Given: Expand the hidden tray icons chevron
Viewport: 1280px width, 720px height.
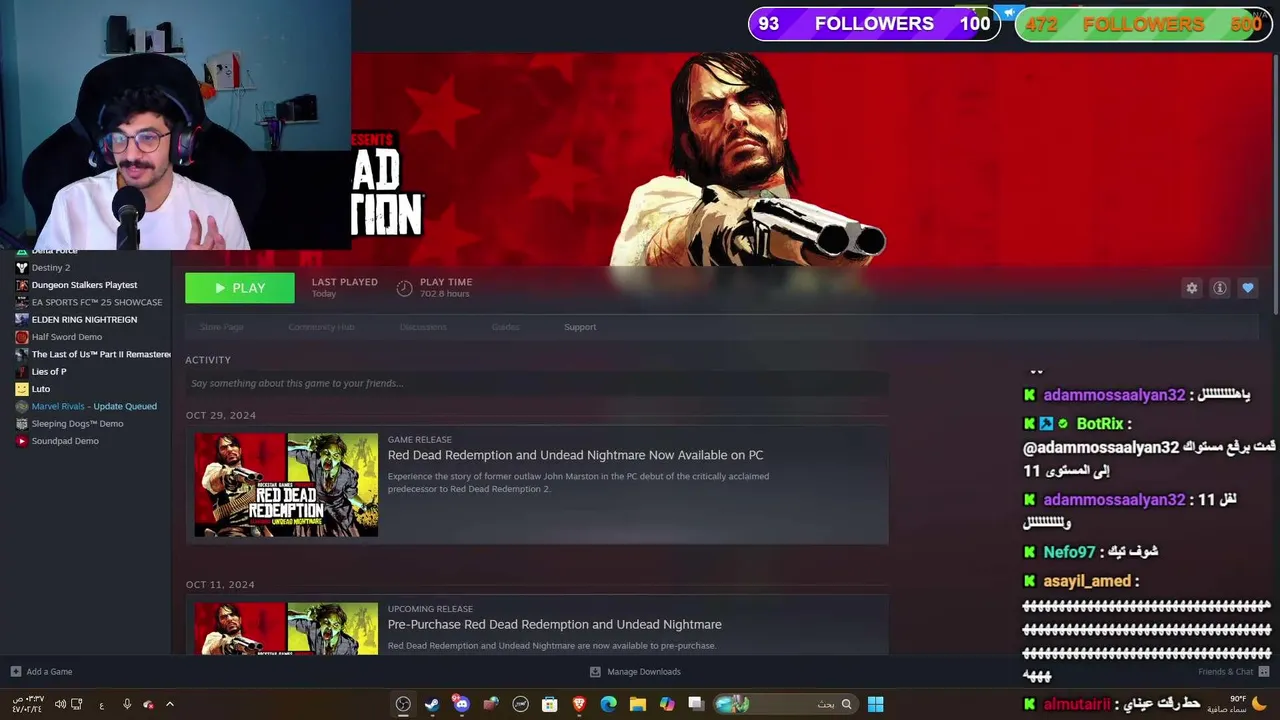Looking at the screenshot, I should (x=169, y=704).
